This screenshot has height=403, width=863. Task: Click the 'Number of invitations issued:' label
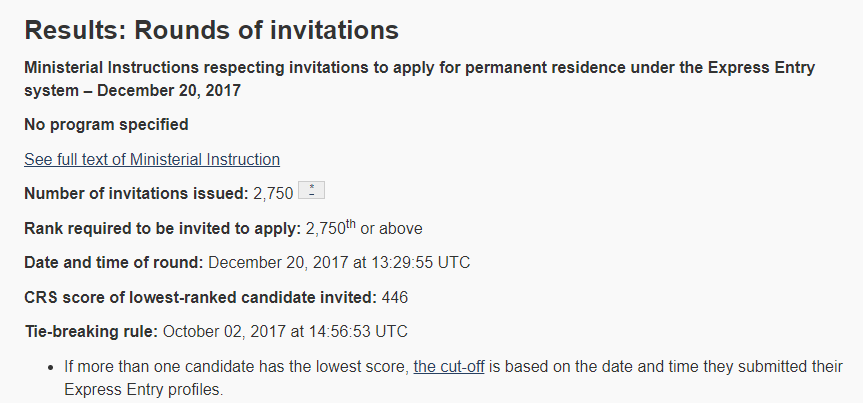(136, 194)
